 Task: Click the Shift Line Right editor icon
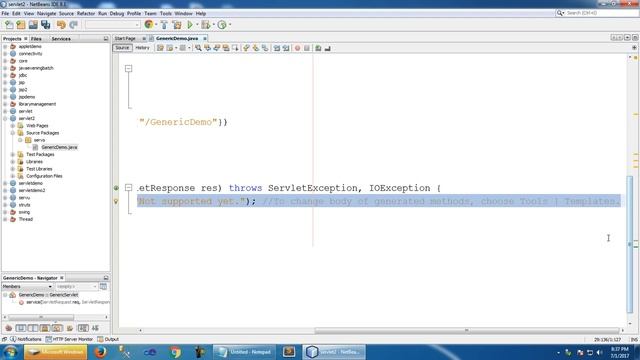point(286,48)
